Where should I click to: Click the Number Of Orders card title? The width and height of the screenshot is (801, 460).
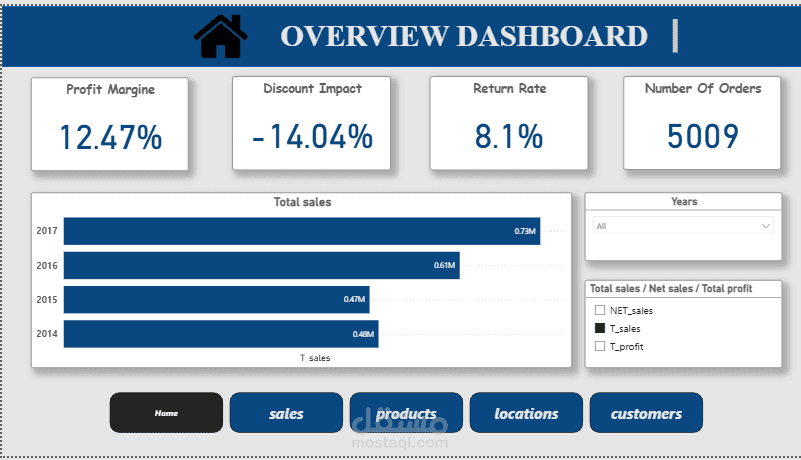click(703, 88)
